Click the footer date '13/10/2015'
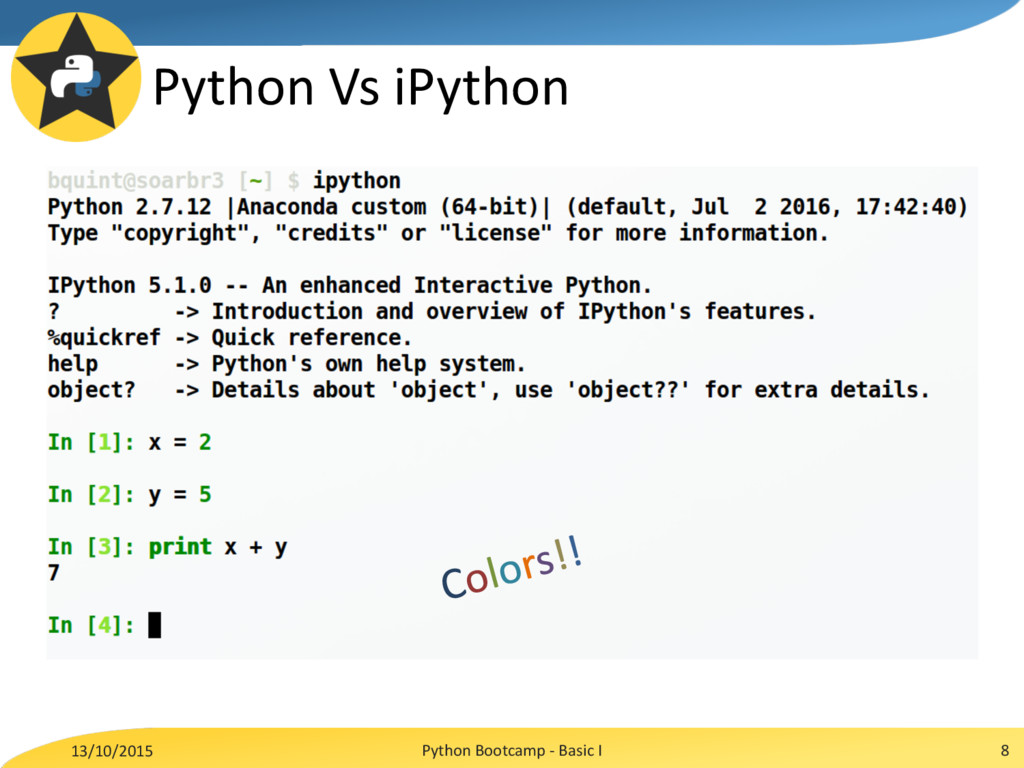 point(112,751)
